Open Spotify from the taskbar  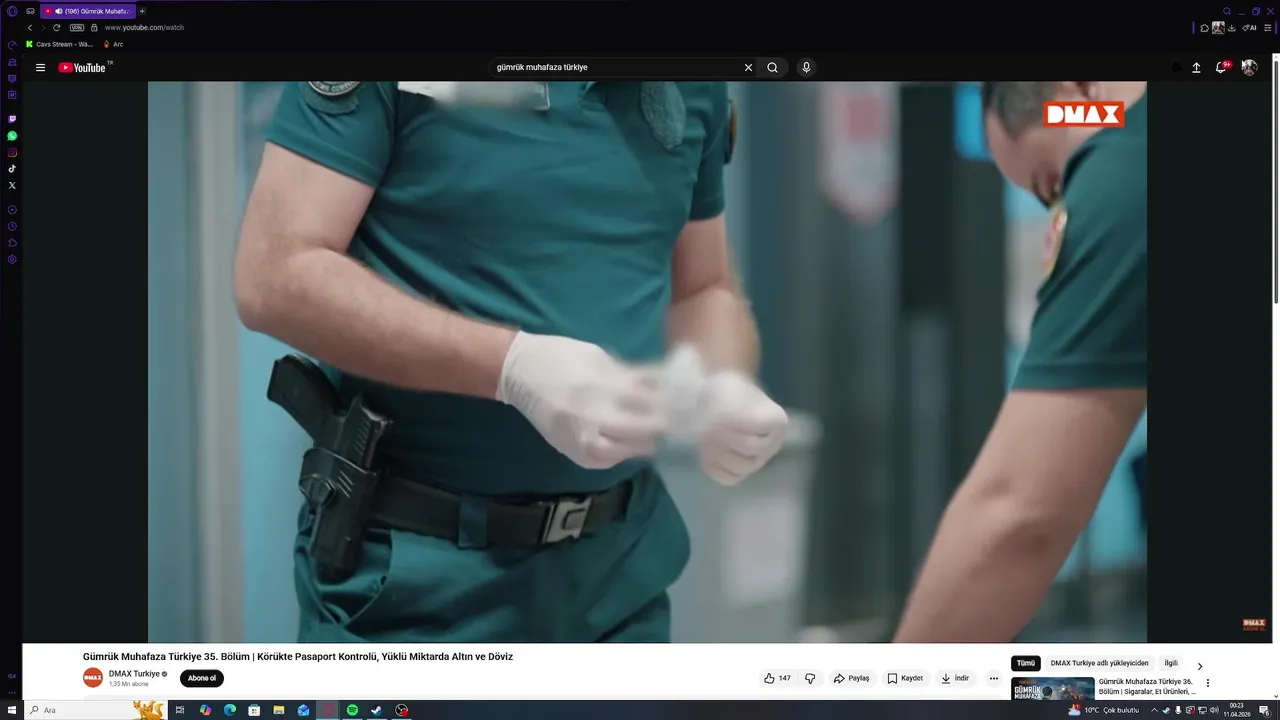point(352,710)
